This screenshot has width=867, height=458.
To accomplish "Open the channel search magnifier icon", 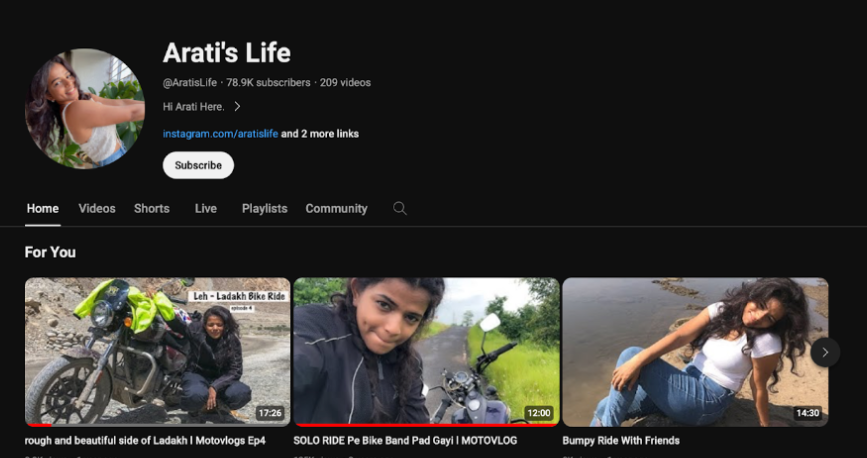I will tap(400, 209).
